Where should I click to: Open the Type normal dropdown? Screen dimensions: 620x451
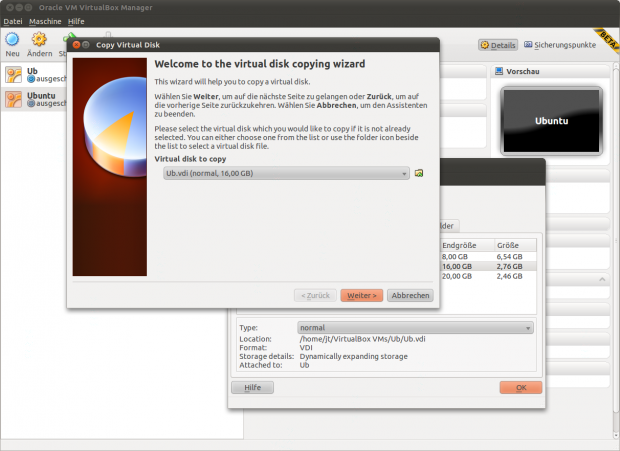(415, 328)
